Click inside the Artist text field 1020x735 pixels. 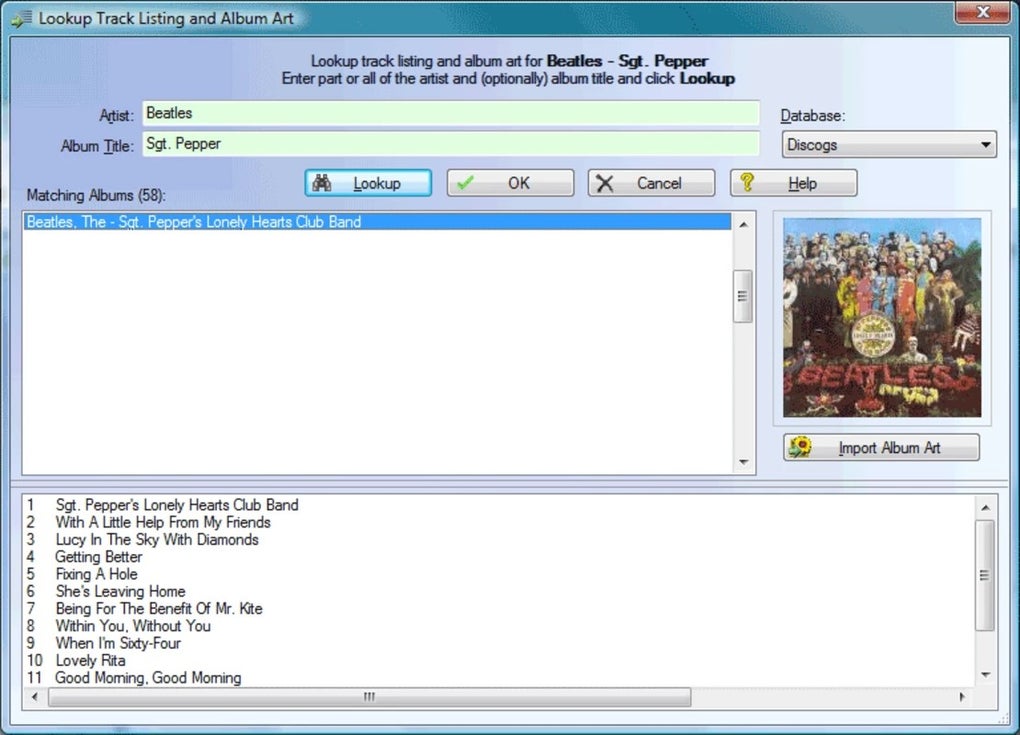coord(450,113)
